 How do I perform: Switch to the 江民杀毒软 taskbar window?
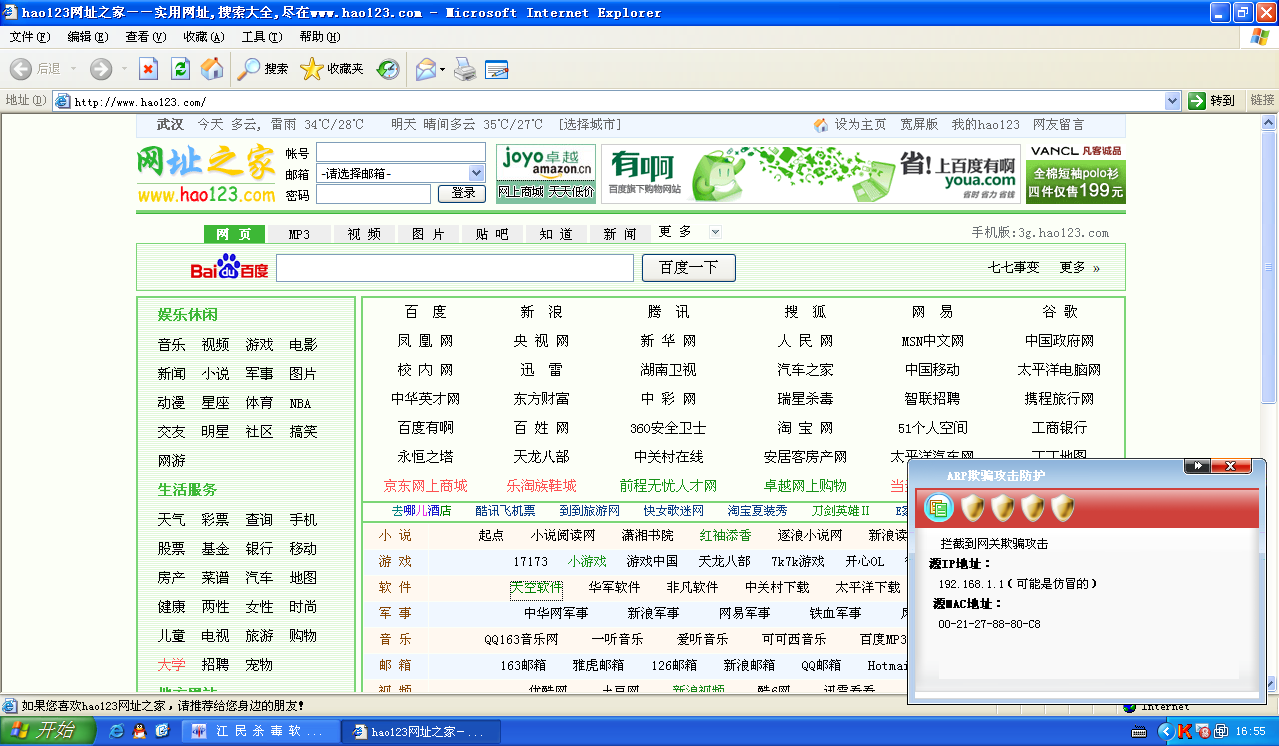click(259, 732)
